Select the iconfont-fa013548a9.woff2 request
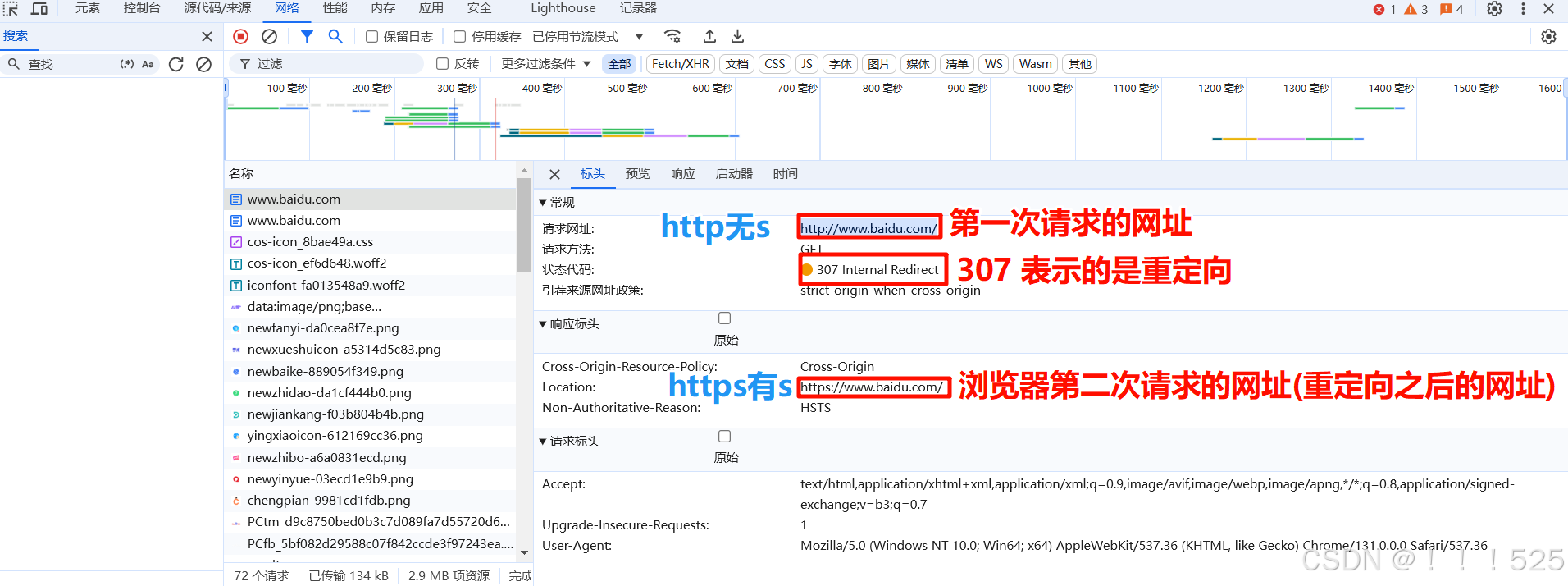 pos(370,285)
